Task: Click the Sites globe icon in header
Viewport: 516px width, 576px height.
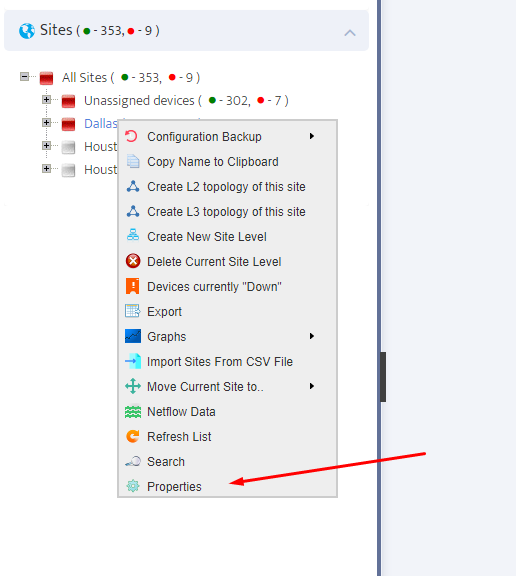Action: click(x=27, y=31)
